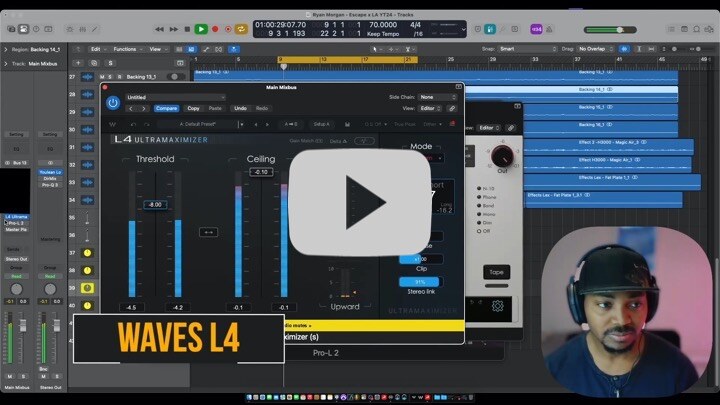Click the next preset arrow in plugin header
This screenshot has height=405, width=720.
144,108
